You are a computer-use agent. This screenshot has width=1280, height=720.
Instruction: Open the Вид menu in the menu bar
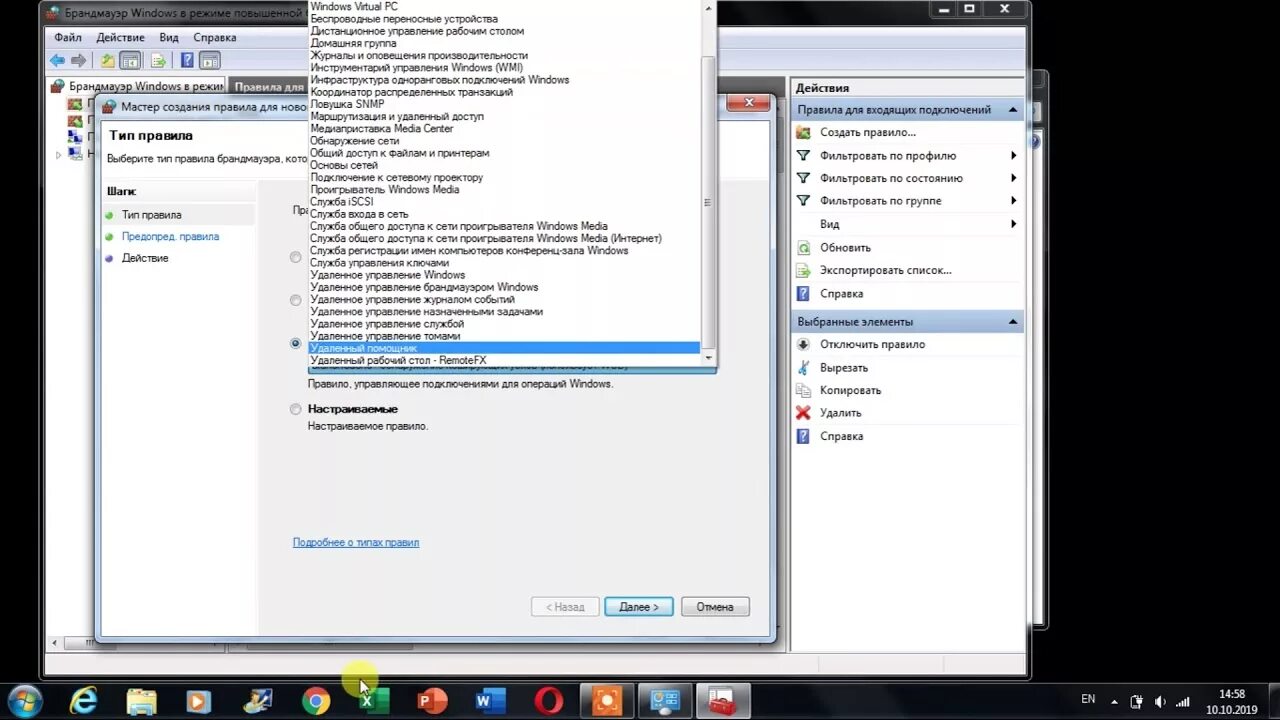coord(169,37)
